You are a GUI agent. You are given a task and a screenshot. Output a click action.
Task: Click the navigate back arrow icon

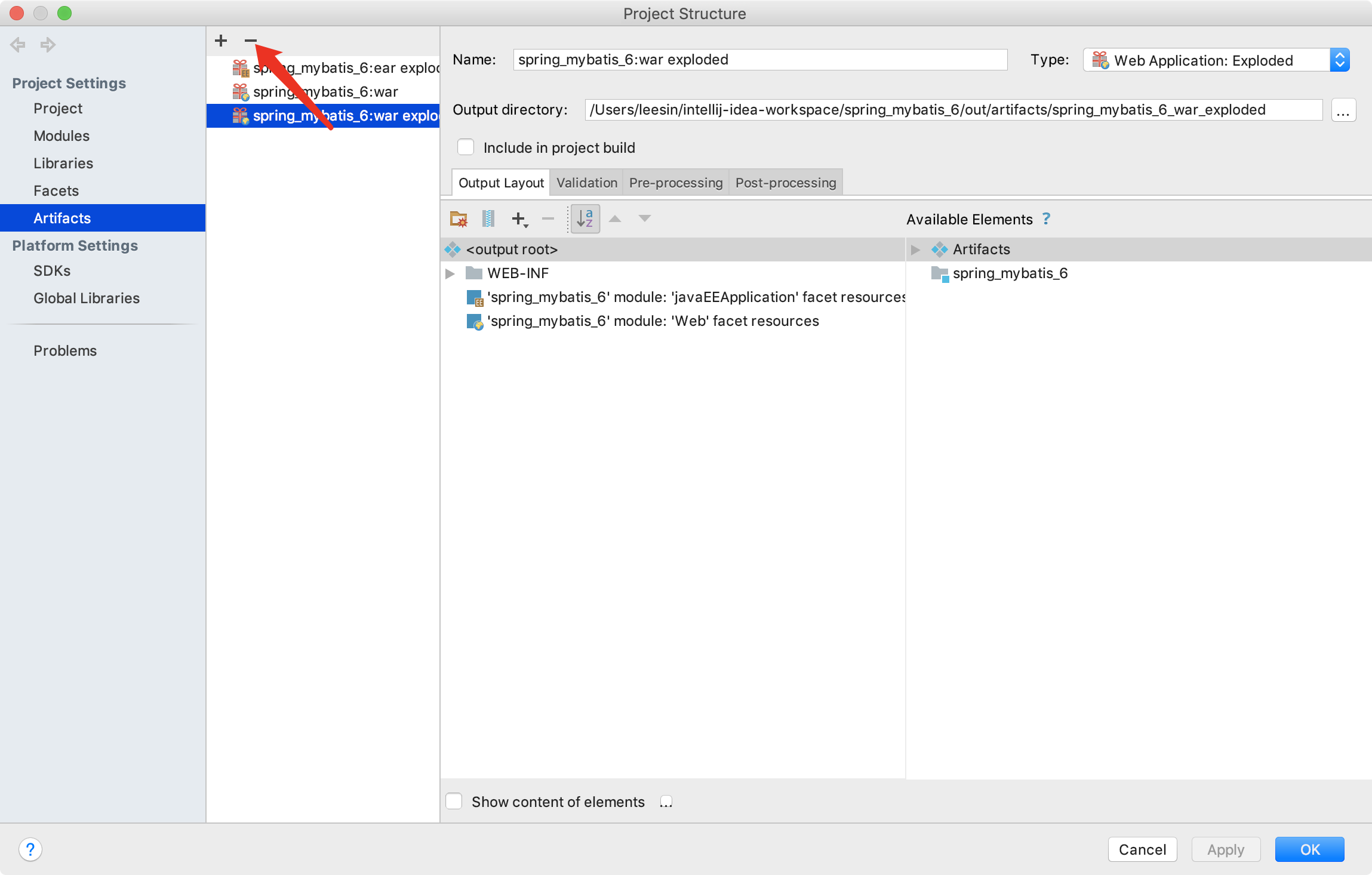tap(18, 45)
